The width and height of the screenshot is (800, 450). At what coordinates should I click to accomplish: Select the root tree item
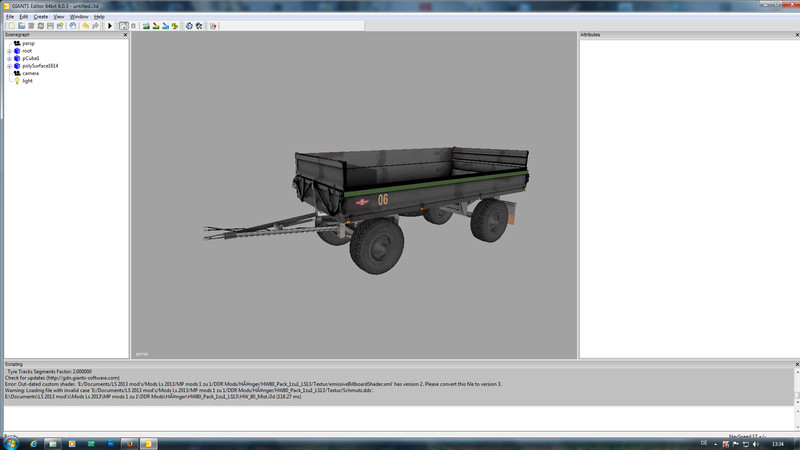point(27,51)
